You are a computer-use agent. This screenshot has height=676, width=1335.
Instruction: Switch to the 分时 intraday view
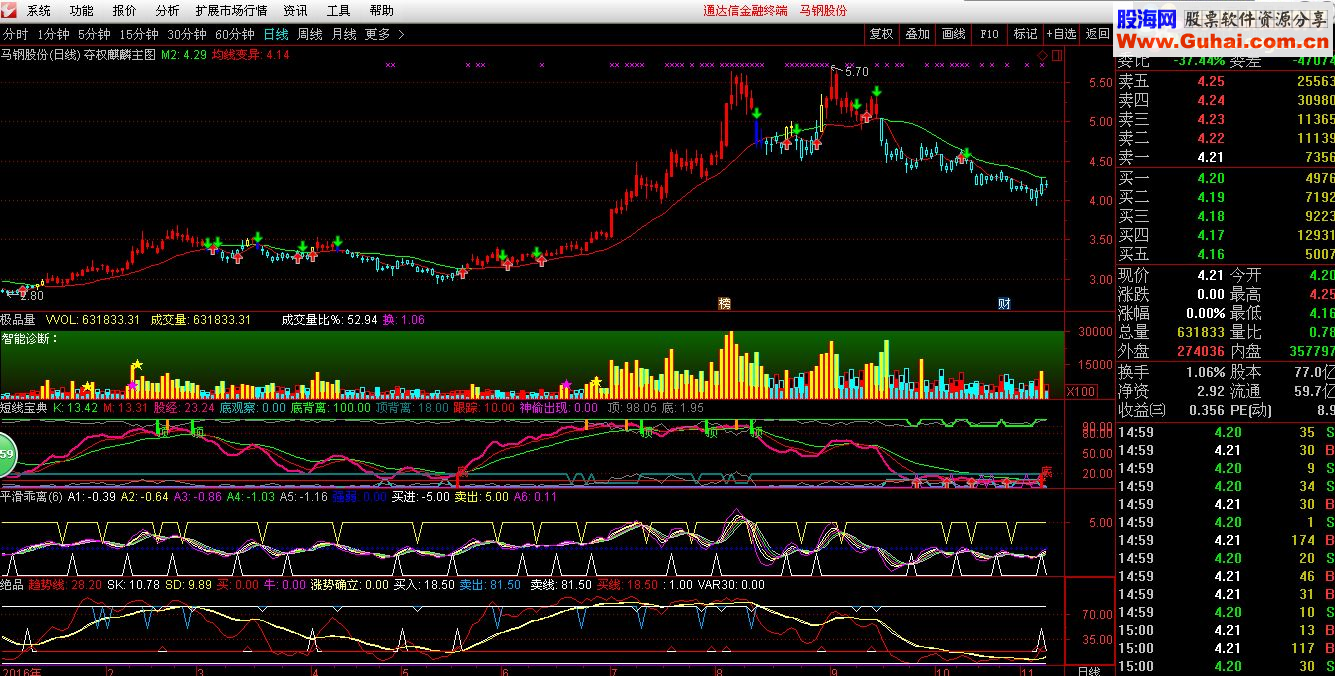coord(15,34)
